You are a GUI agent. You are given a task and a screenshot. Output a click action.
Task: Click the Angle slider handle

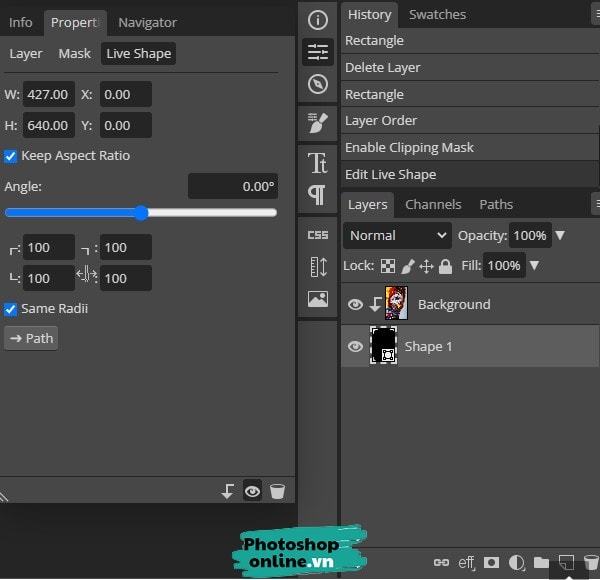pyautogui.click(x=141, y=212)
